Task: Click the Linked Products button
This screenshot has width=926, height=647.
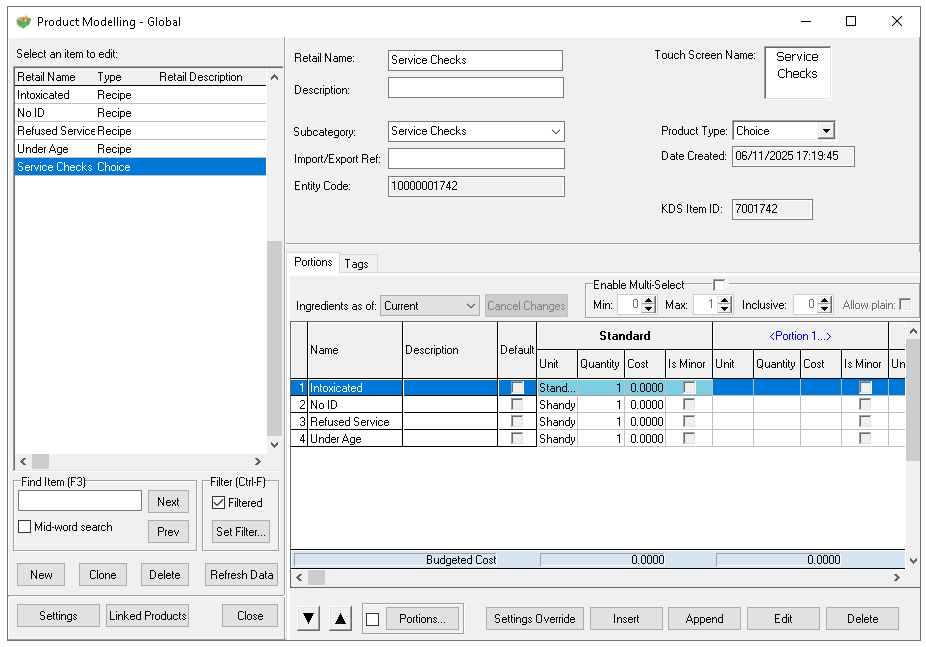Action: (148, 616)
